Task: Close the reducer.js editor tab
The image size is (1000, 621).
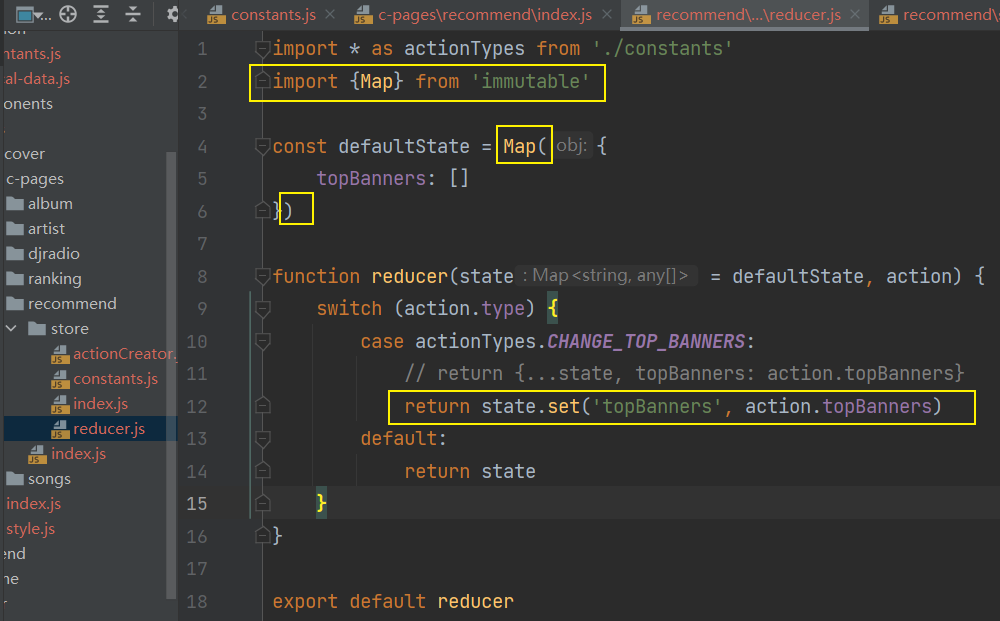Action: pos(855,14)
